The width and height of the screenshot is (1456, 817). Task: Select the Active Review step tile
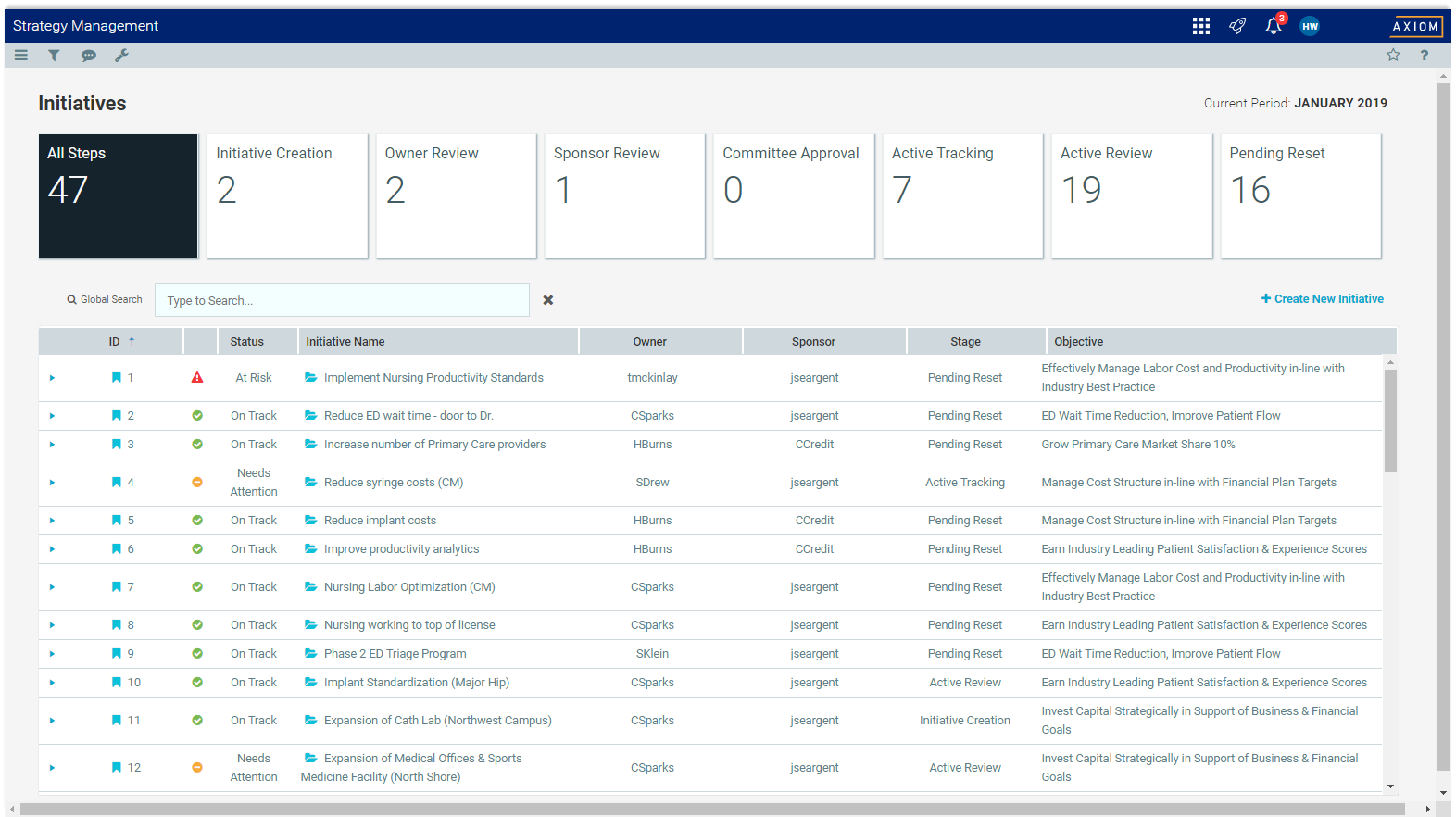point(1131,196)
